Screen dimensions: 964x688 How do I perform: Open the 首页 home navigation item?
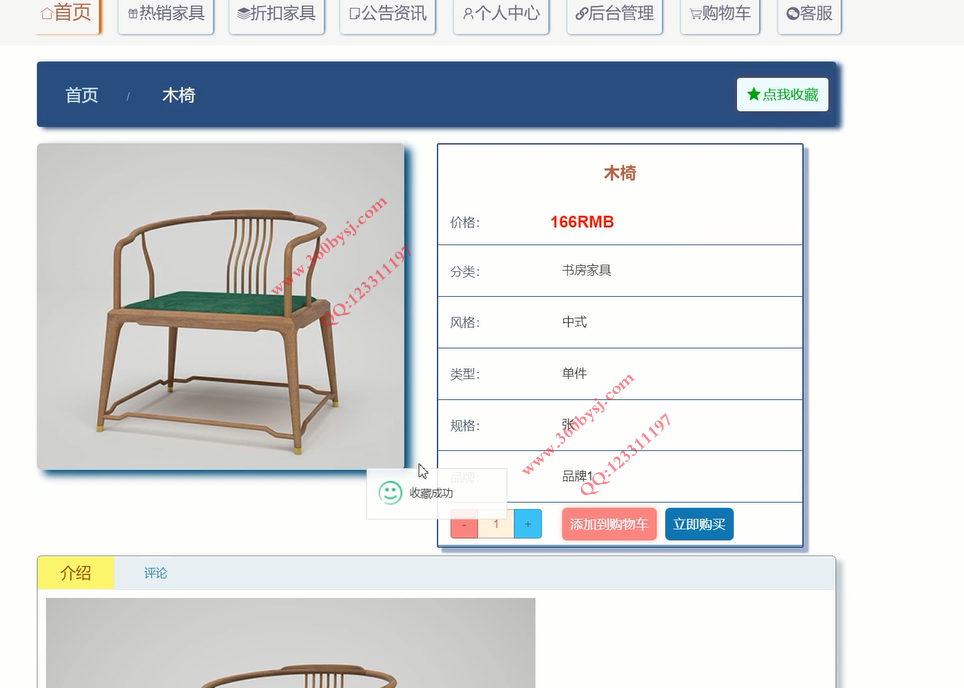click(68, 14)
